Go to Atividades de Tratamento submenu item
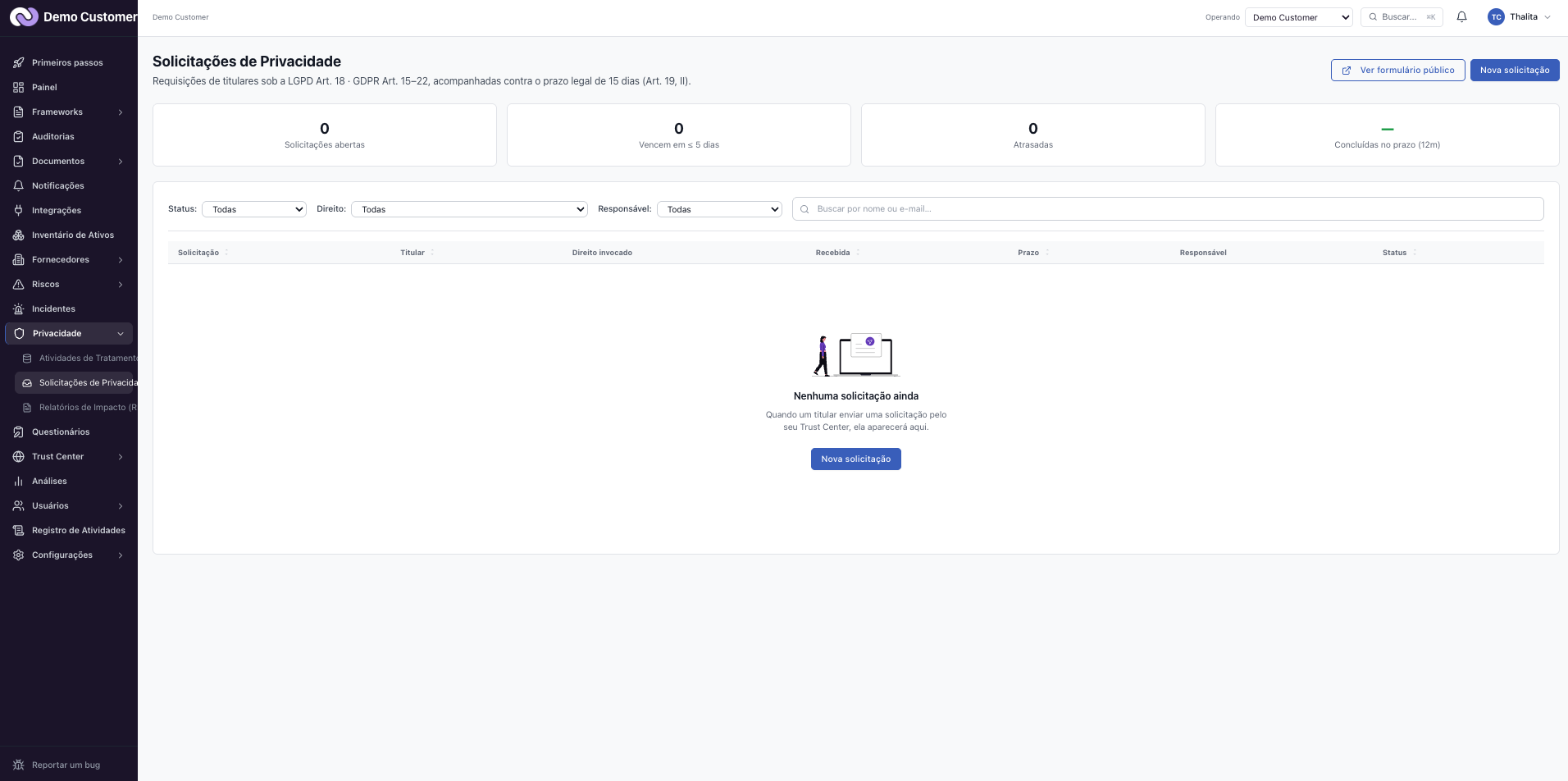1568x781 pixels. 76,358
